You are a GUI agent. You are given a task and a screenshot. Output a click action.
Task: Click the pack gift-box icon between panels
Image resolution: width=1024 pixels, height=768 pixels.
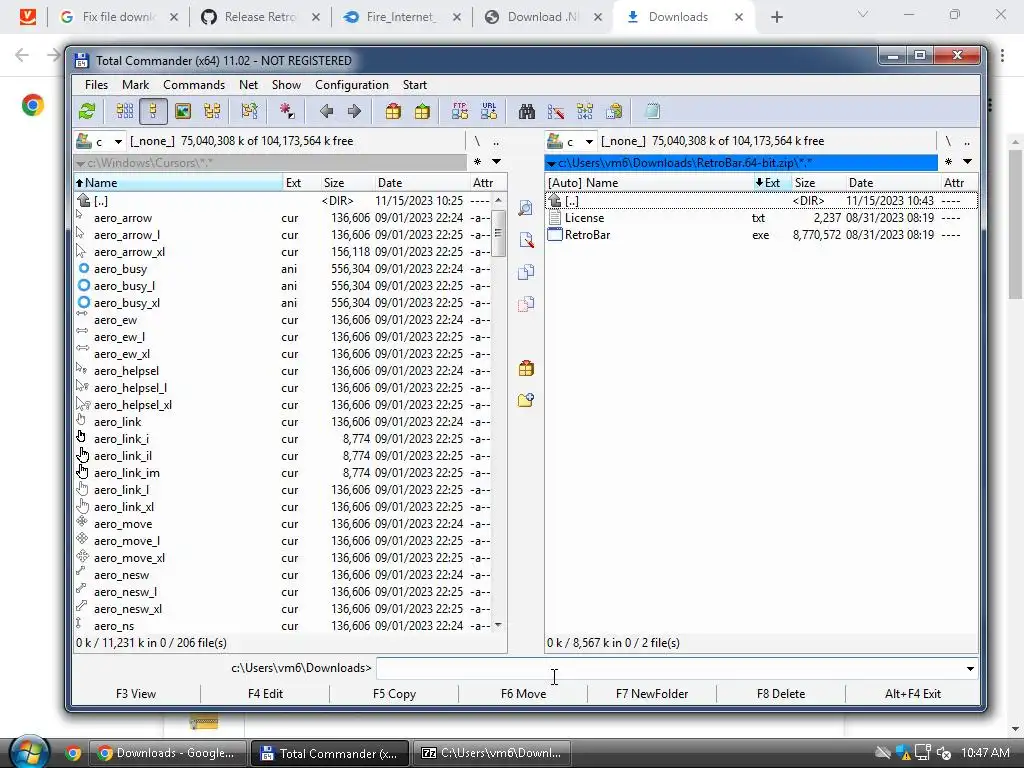526,368
